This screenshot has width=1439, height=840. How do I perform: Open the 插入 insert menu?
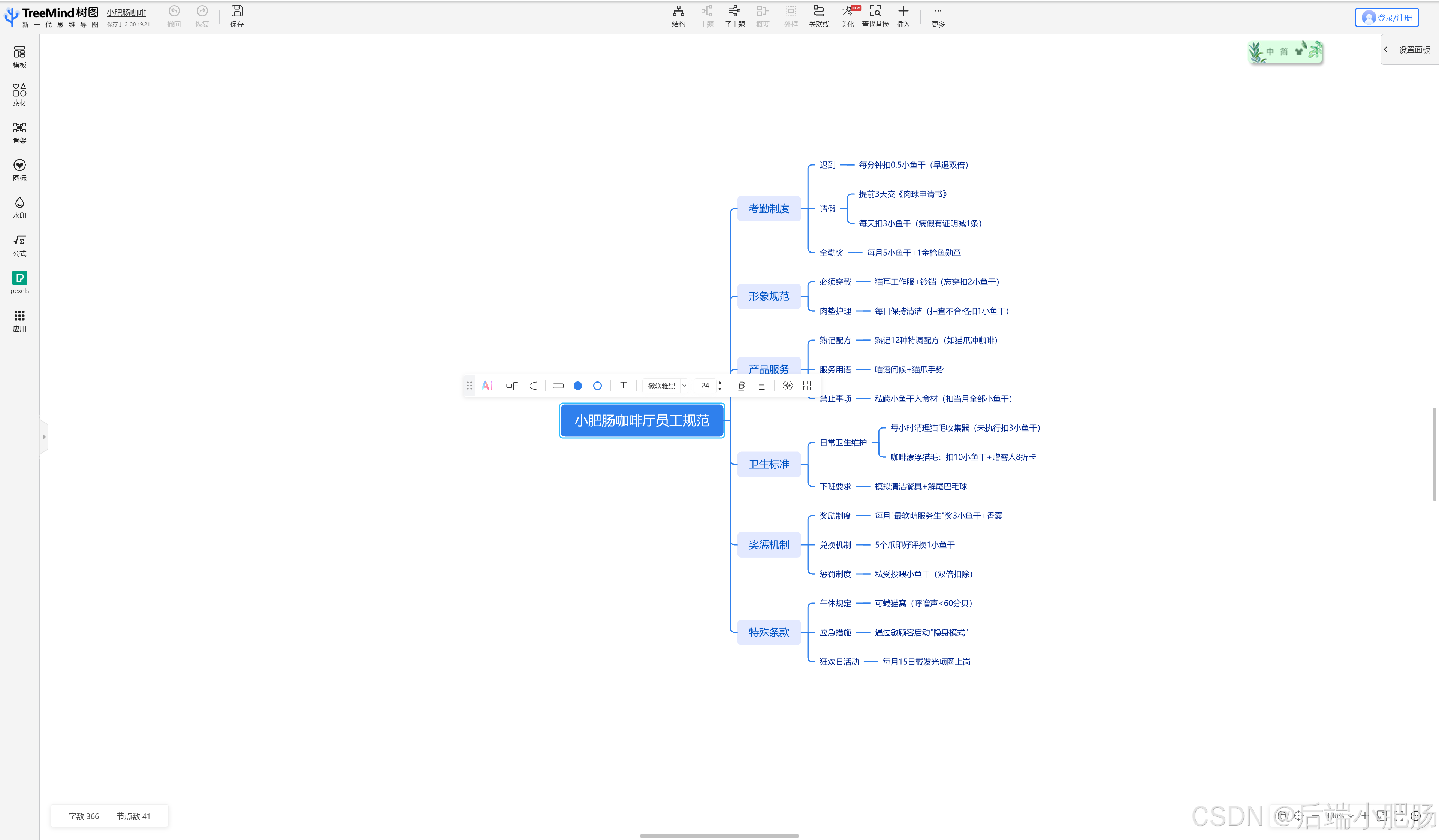click(x=903, y=15)
